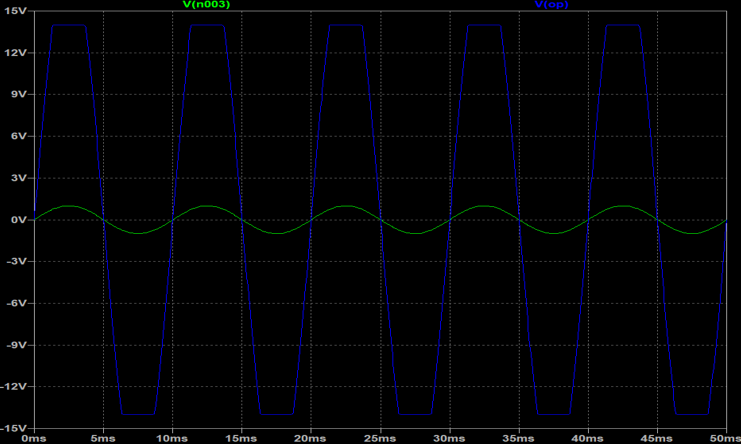Select the -12V vertical axis label
Screen dimensions: 741x444
coord(14,387)
